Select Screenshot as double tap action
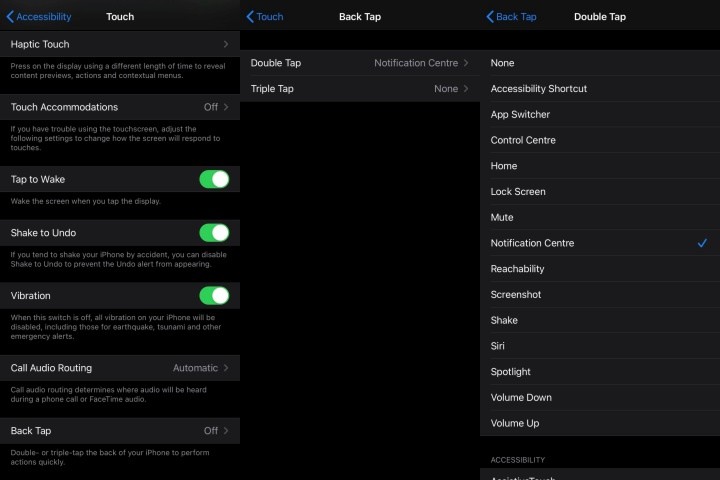This screenshot has width=720, height=480. [x=600, y=295]
